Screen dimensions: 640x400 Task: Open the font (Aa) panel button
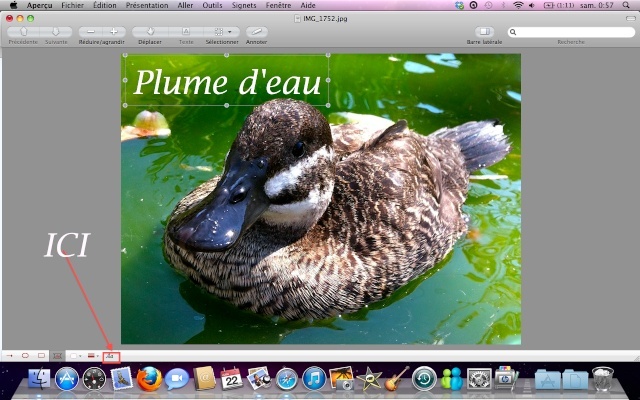coord(111,357)
